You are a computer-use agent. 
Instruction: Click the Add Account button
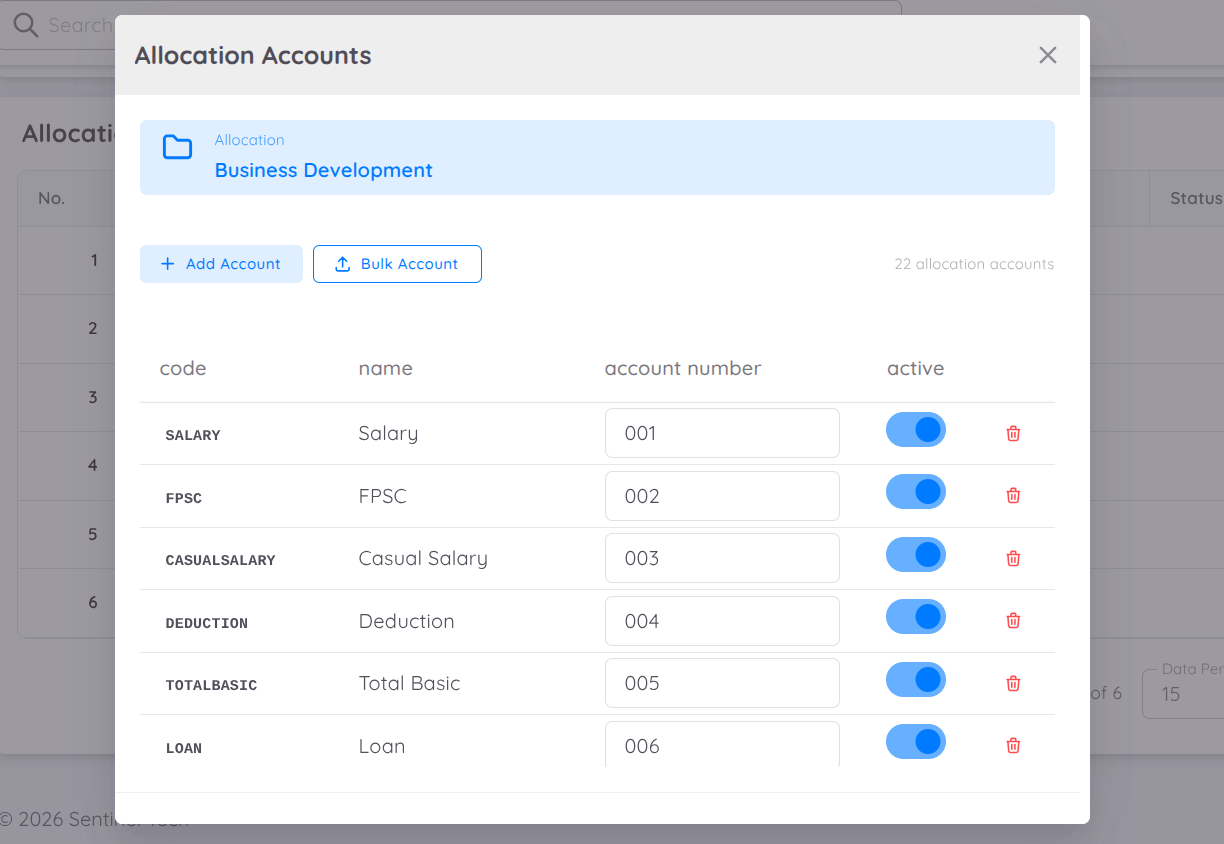(x=221, y=264)
